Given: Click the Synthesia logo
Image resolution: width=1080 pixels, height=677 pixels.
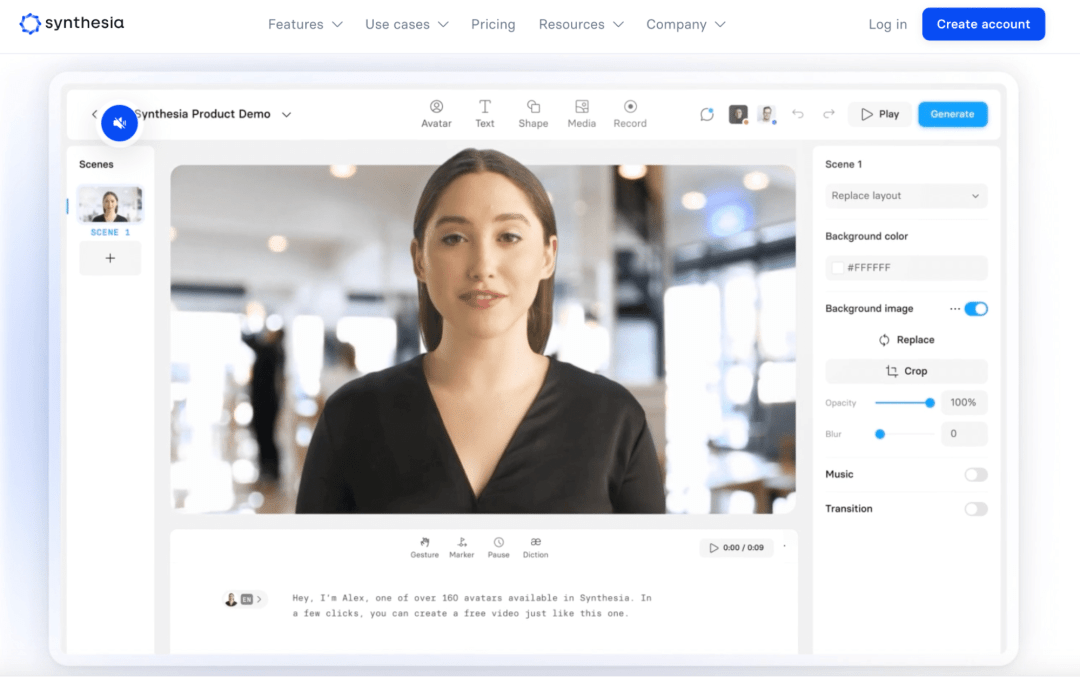Looking at the screenshot, I should pos(72,23).
